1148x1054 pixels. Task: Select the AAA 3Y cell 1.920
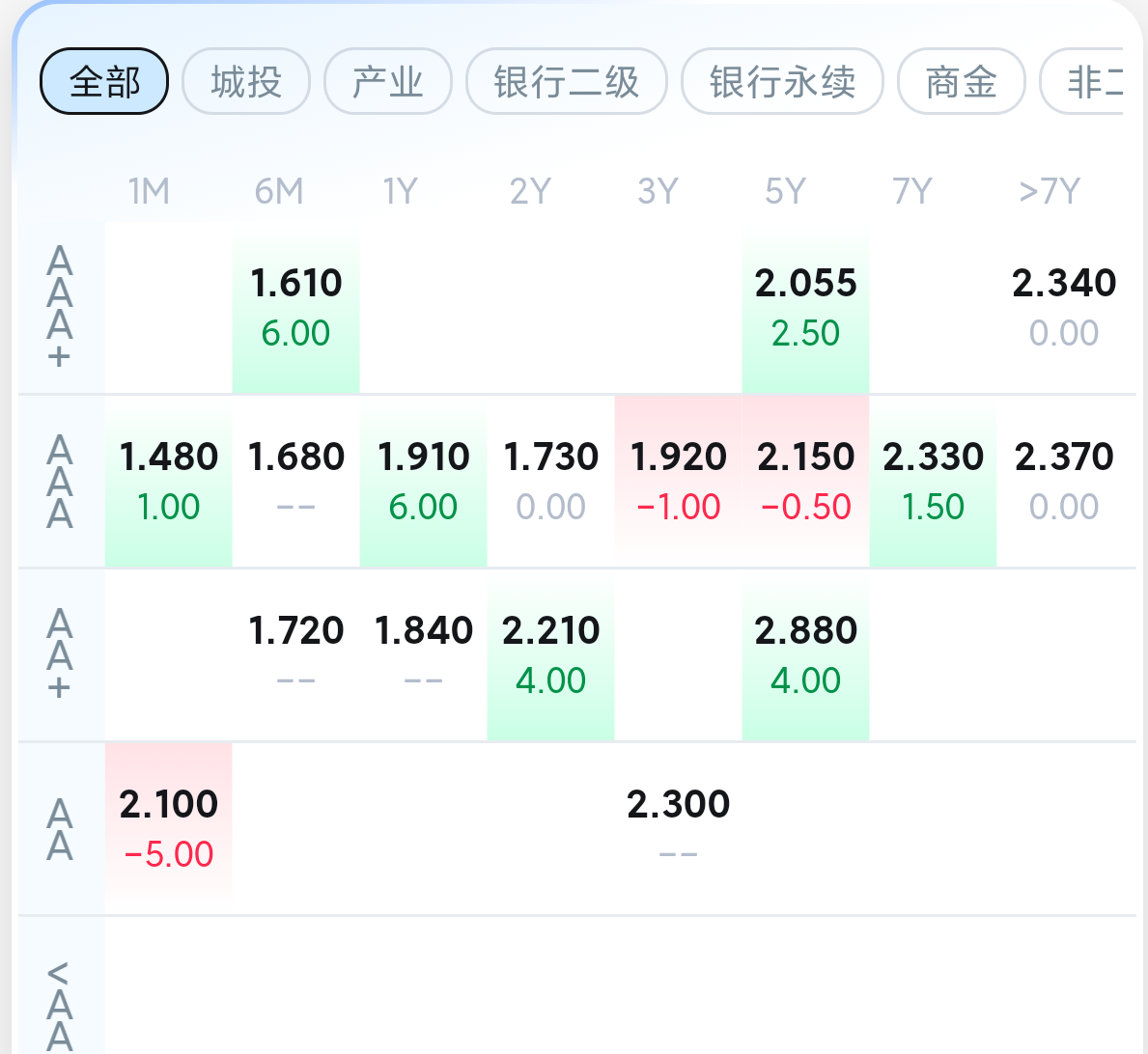(x=678, y=481)
